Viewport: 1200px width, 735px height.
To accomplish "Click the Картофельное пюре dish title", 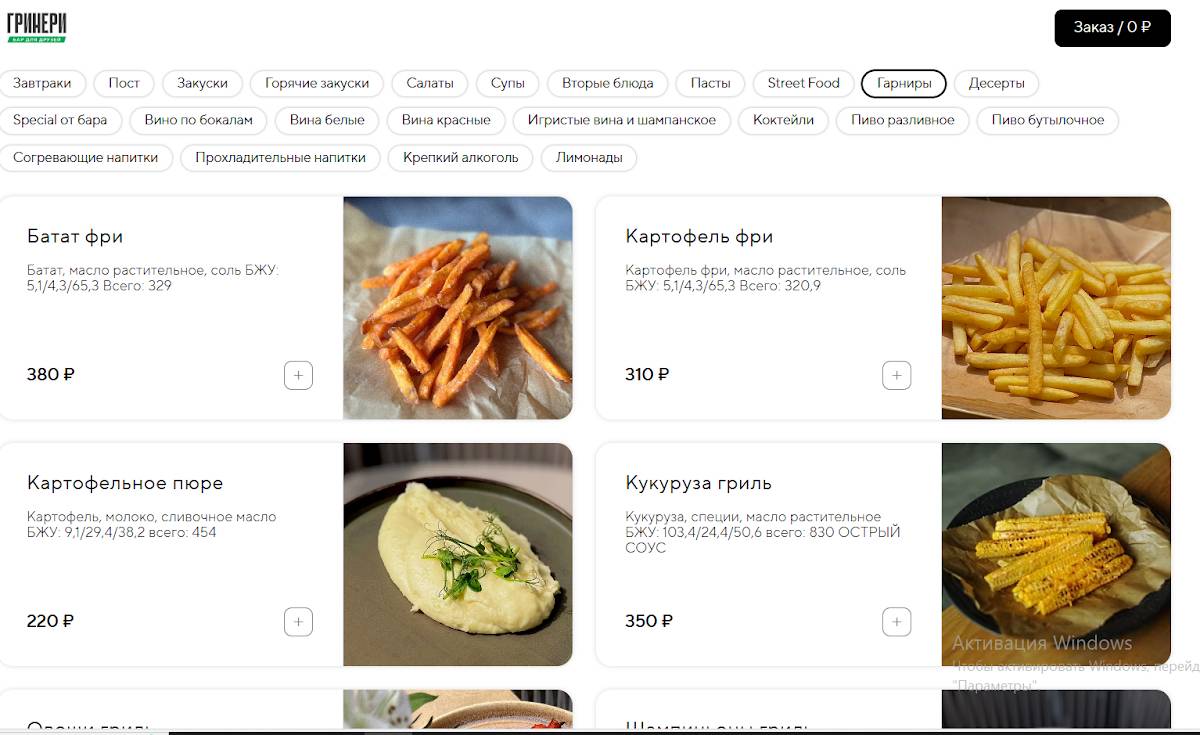I will pyautogui.click(x=125, y=483).
